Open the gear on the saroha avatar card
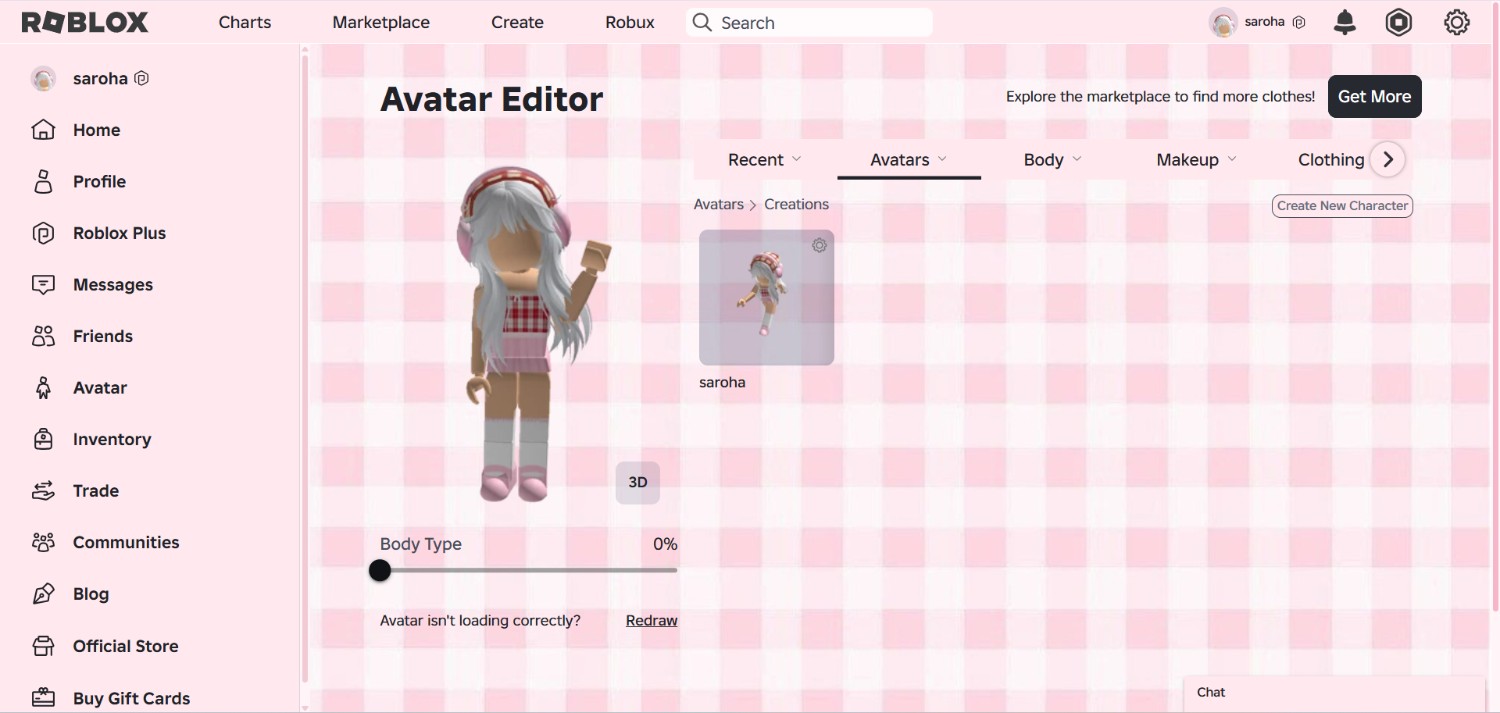This screenshot has height=713, width=1500. [x=819, y=245]
